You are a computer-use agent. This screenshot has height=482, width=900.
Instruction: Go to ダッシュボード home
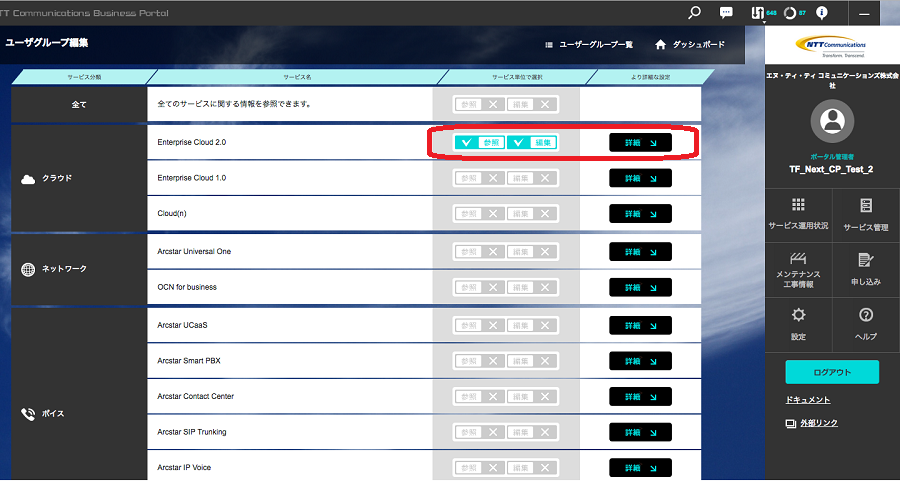pos(689,45)
